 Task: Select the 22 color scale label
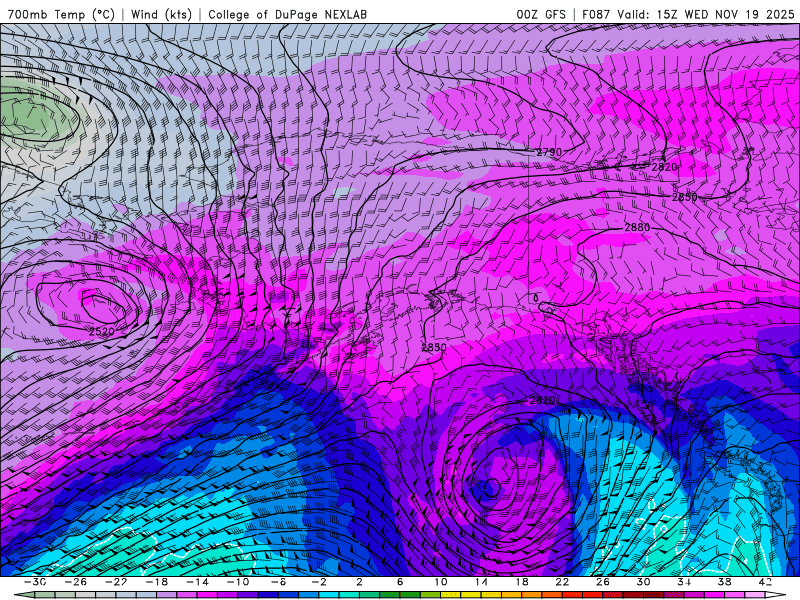[x=562, y=582]
